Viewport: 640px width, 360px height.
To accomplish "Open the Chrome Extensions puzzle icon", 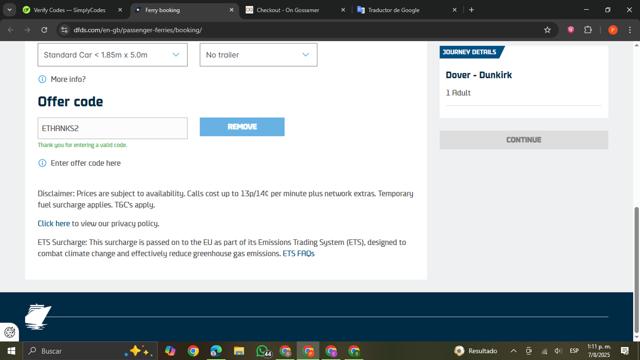I will click(x=588, y=30).
